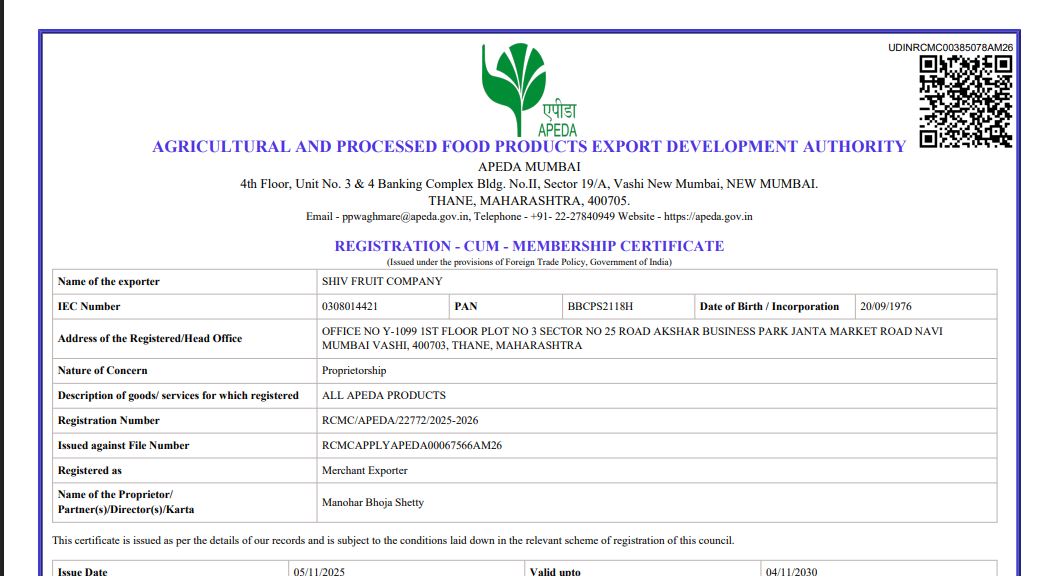This screenshot has height=576, width=1045.
Task: Open the https://apeda.gov.in website link
Action: click(708, 216)
